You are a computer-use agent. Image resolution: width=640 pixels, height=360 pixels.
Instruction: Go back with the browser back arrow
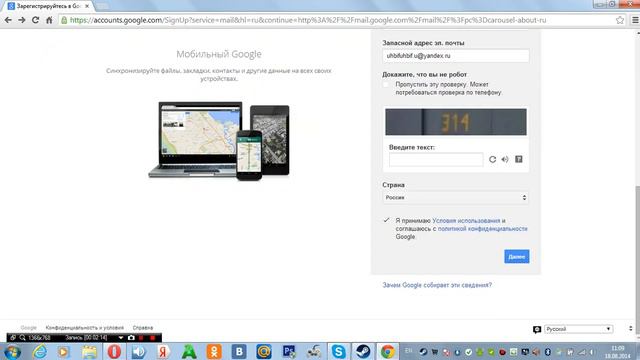click(x=8, y=20)
